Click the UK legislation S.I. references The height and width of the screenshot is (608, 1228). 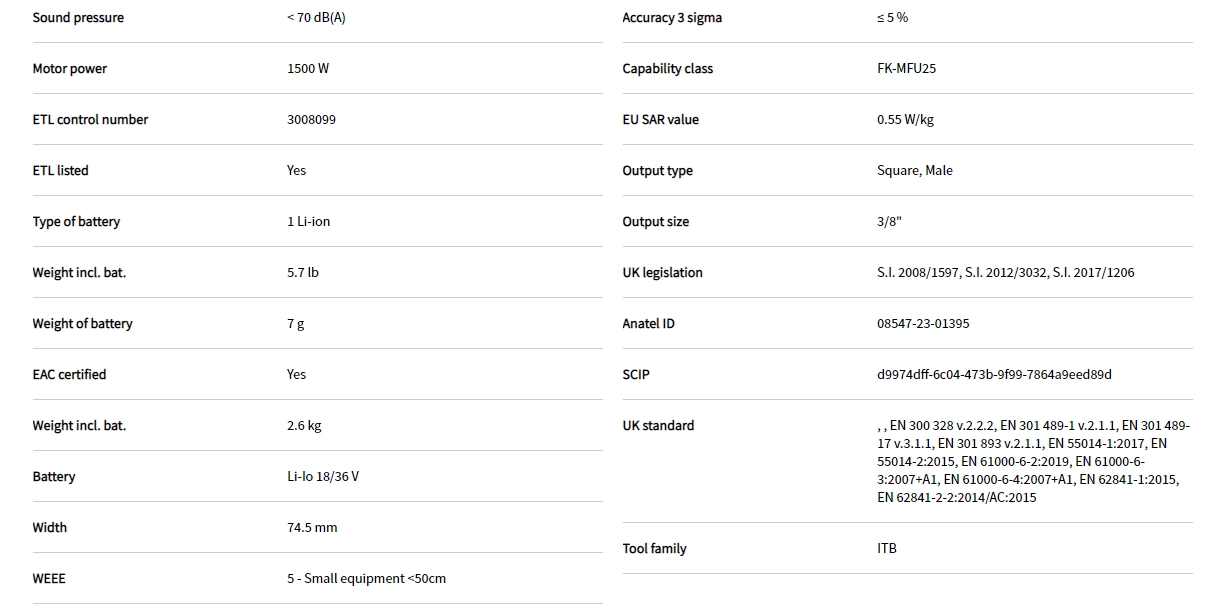coord(1005,273)
